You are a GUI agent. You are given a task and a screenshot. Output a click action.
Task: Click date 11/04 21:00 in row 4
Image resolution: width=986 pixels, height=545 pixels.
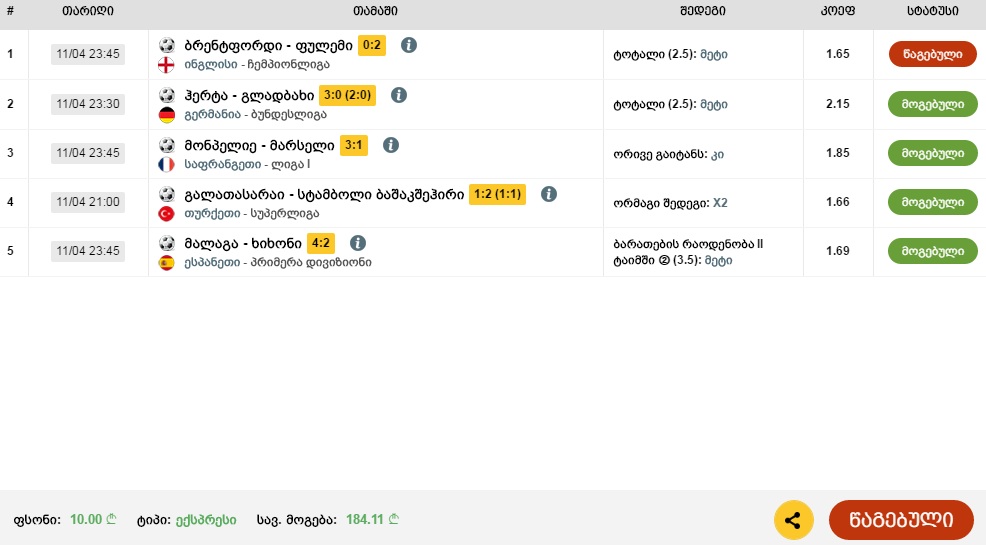point(88,202)
